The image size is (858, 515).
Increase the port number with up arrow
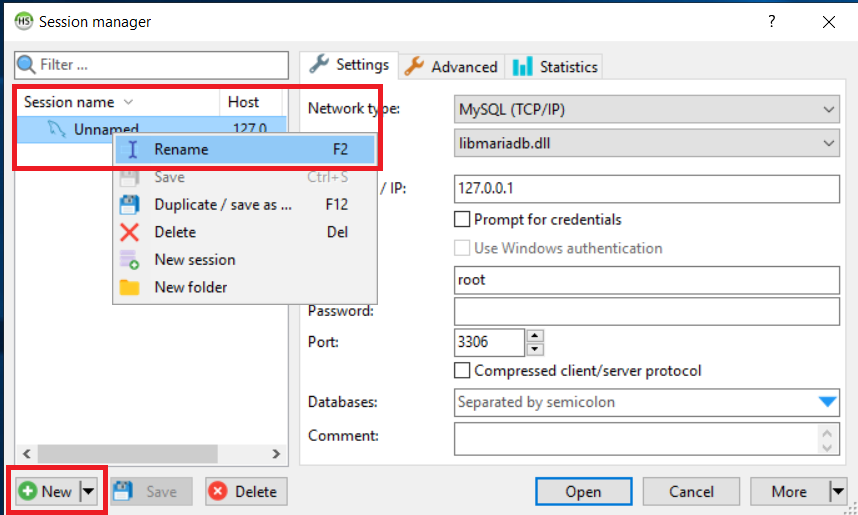click(x=535, y=335)
